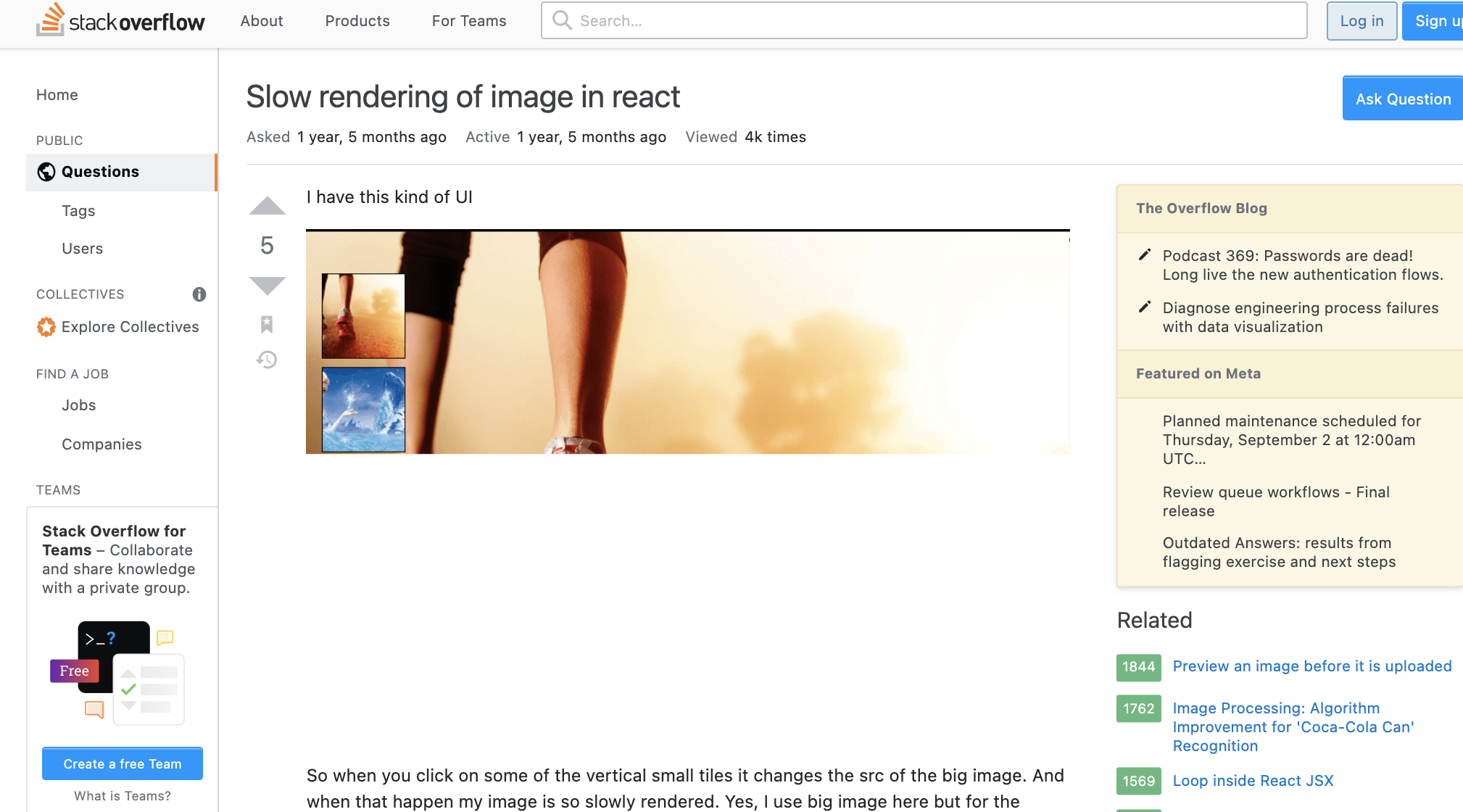Click the runner thumbnail tile
Image resolution: width=1463 pixels, height=812 pixels.
coord(363,316)
